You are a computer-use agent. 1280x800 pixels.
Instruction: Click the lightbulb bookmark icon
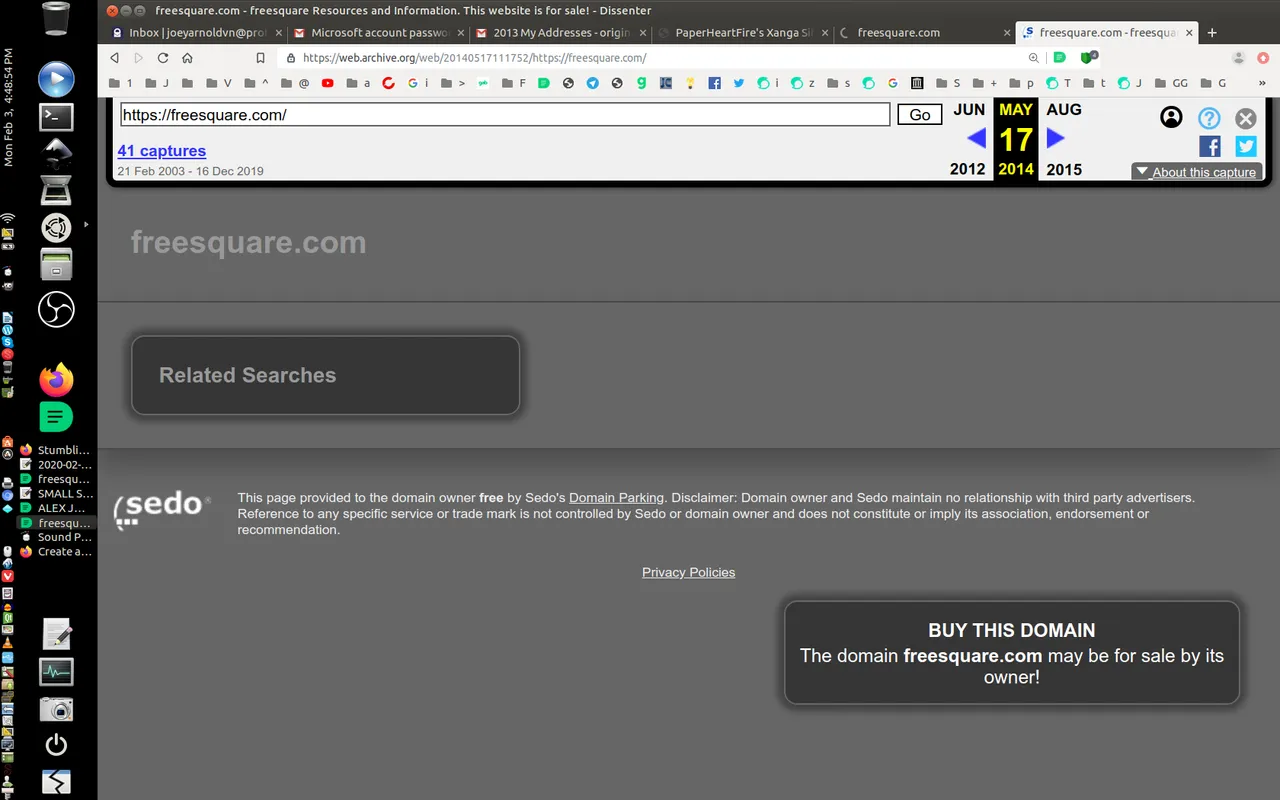click(x=690, y=83)
